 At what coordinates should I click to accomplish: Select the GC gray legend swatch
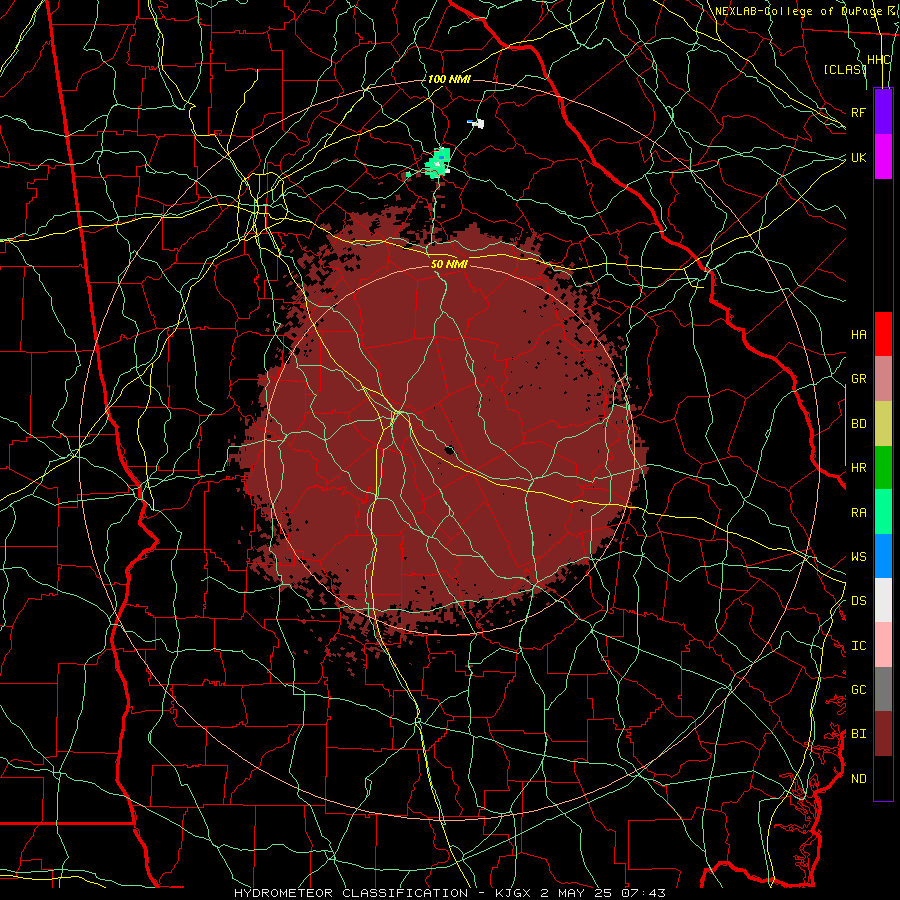pos(883,689)
